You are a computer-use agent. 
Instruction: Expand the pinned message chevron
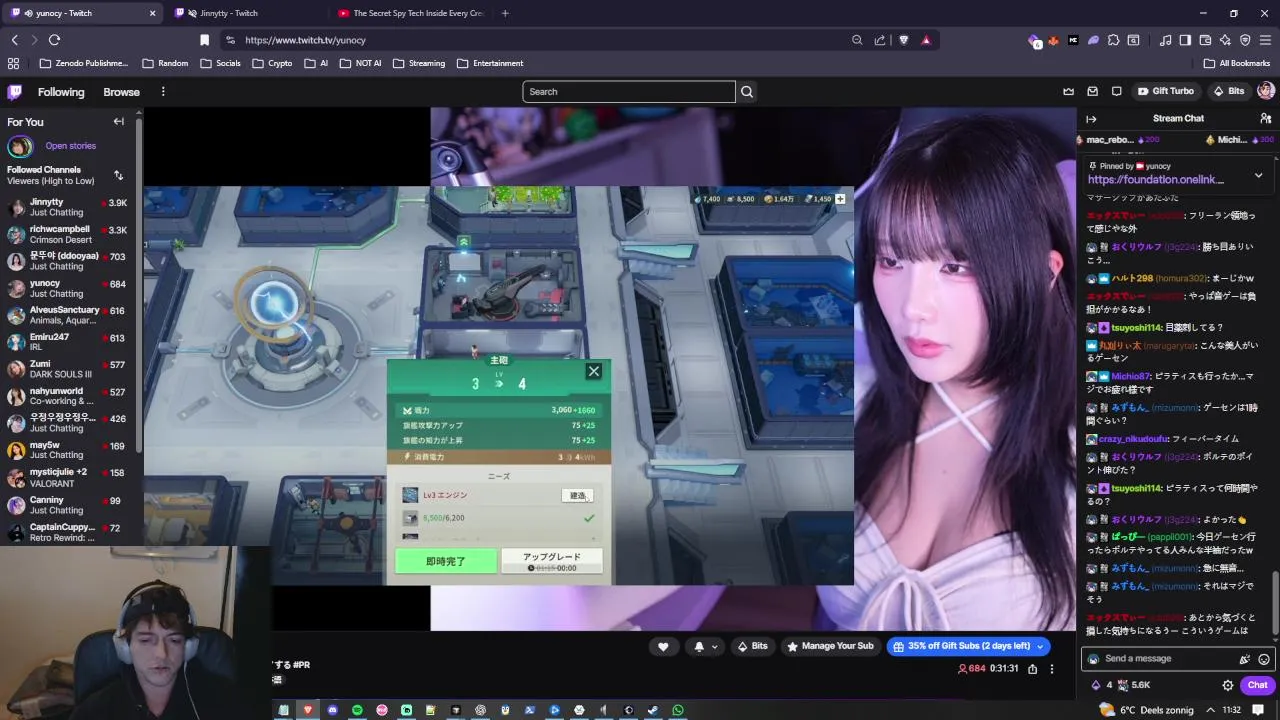point(1258,175)
